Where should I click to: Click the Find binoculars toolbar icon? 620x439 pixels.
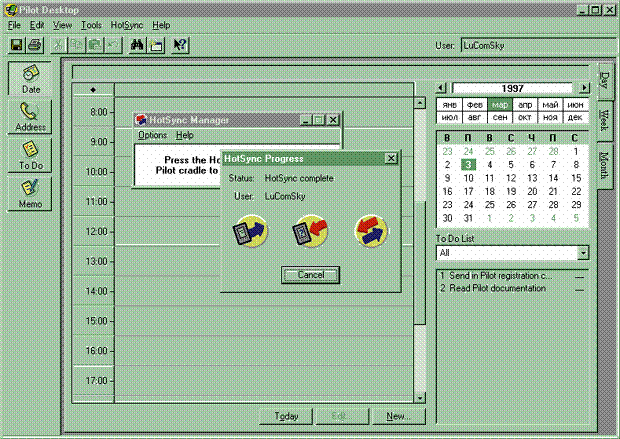coord(137,45)
